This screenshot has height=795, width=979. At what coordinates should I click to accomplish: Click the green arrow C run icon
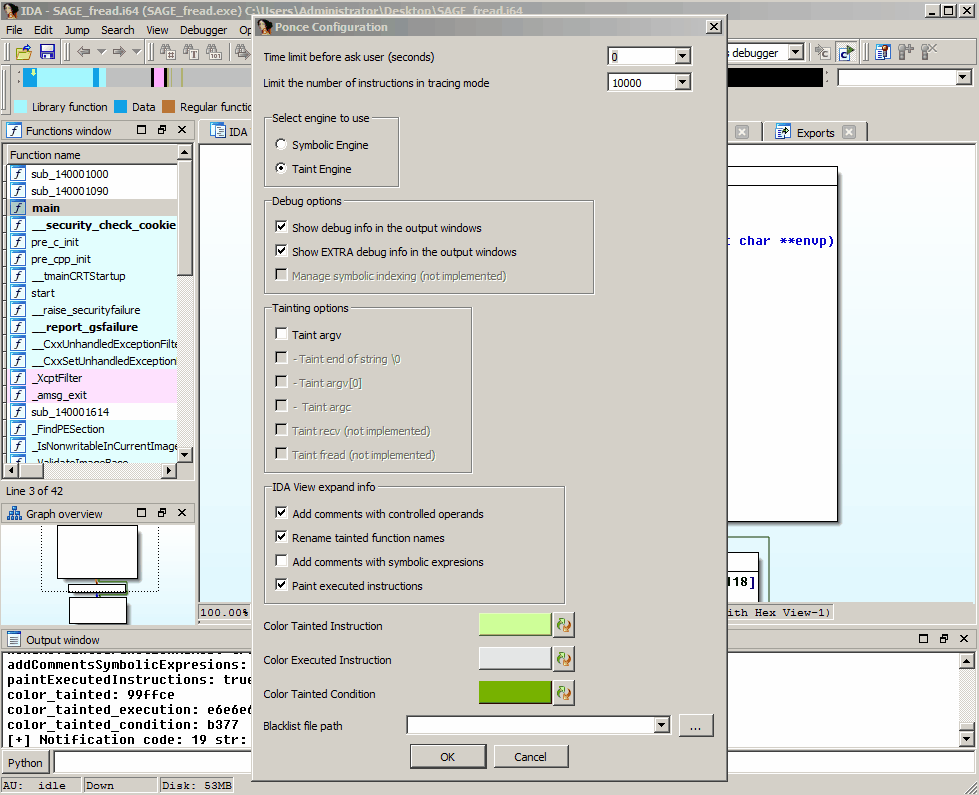(x=847, y=52)
